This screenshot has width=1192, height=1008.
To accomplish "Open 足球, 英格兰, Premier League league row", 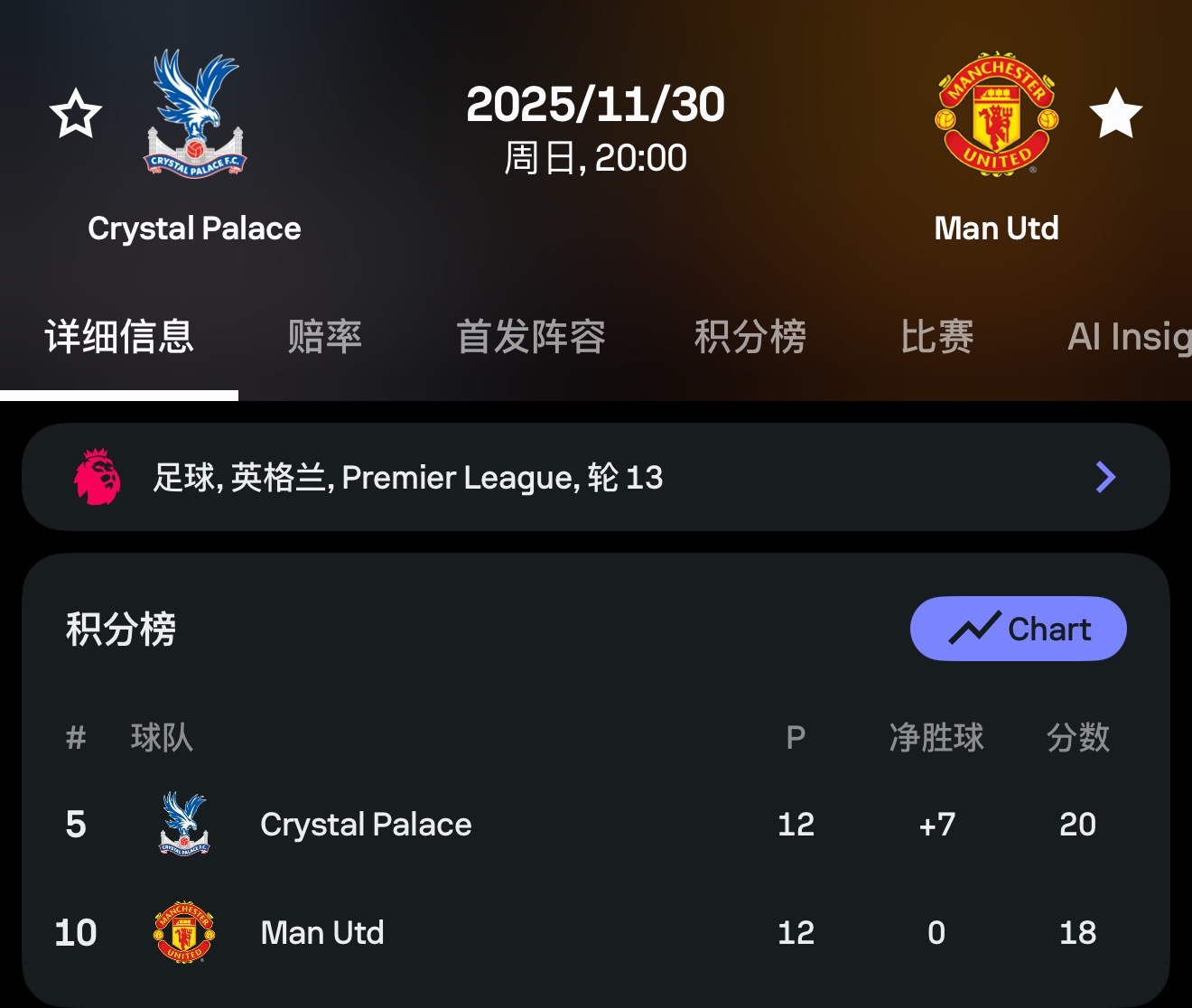I will (408, 477).
